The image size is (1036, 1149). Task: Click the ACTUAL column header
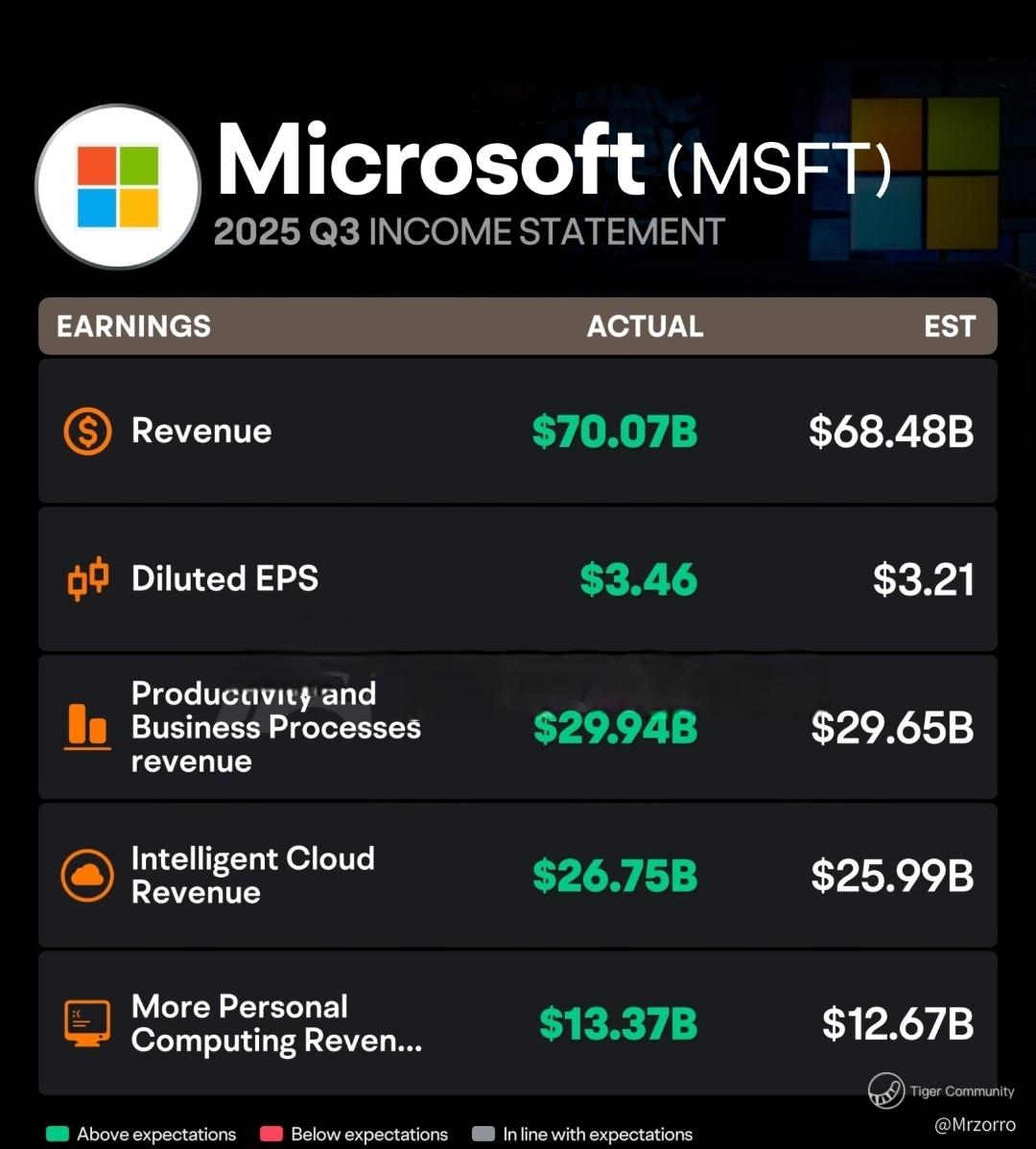point(645,326)
